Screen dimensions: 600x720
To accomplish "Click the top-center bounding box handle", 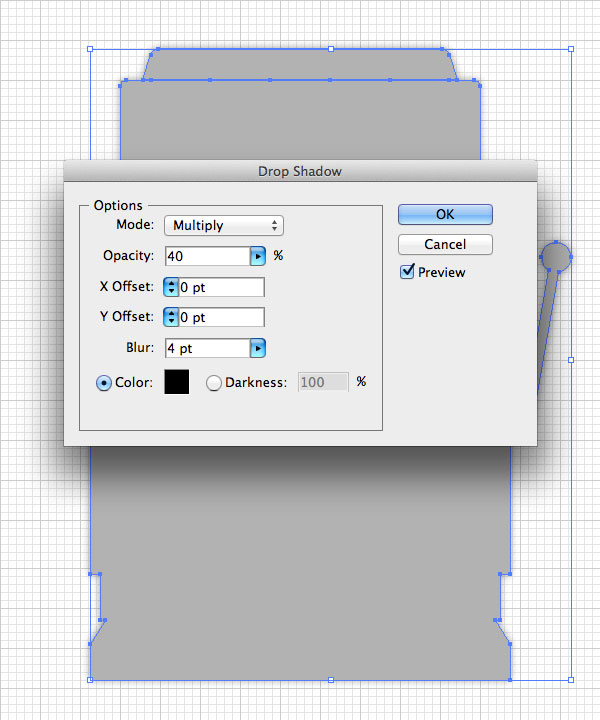I will tap(331, 49).
